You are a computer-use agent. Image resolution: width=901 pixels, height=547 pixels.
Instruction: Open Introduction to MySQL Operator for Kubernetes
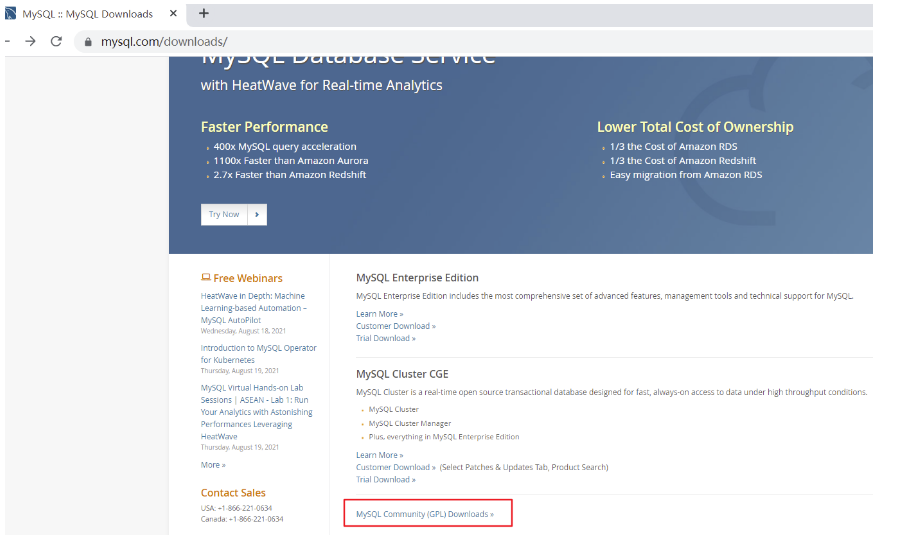(x=259, y=354)
